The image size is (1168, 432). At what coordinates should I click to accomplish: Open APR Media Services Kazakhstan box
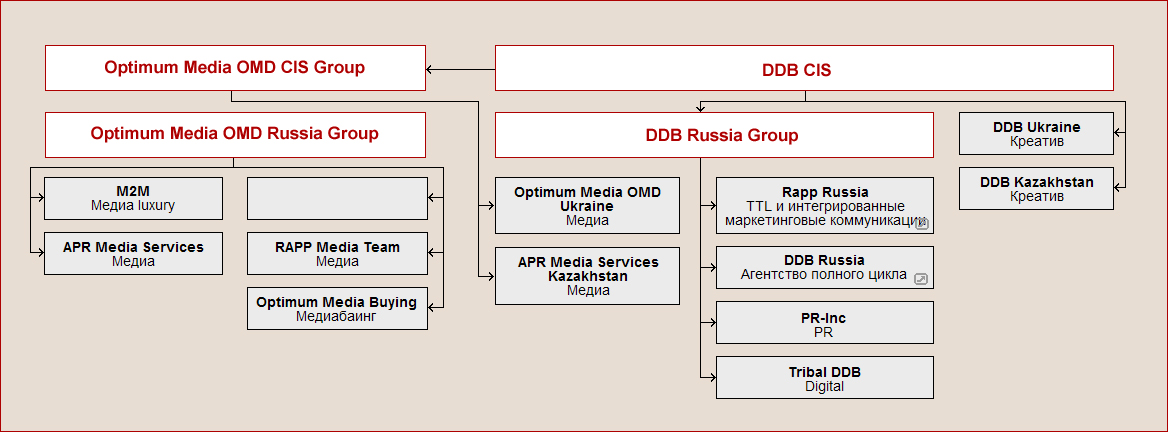(588, 276)
